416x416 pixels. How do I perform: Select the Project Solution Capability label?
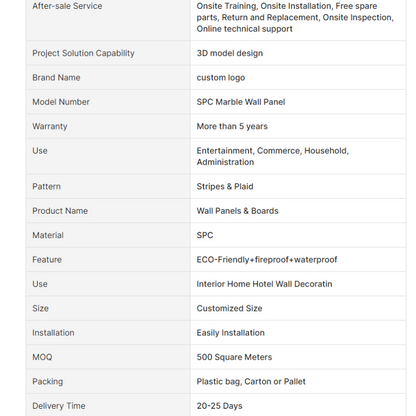coord(83,53)
